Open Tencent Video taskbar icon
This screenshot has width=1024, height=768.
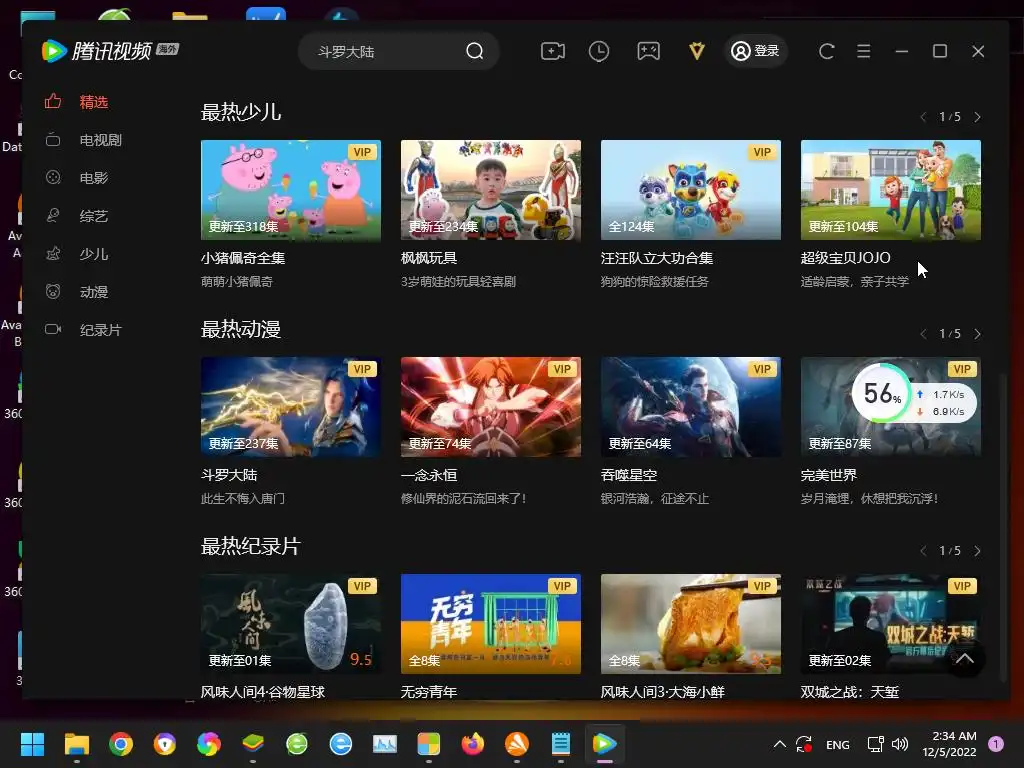pos(604,744)
